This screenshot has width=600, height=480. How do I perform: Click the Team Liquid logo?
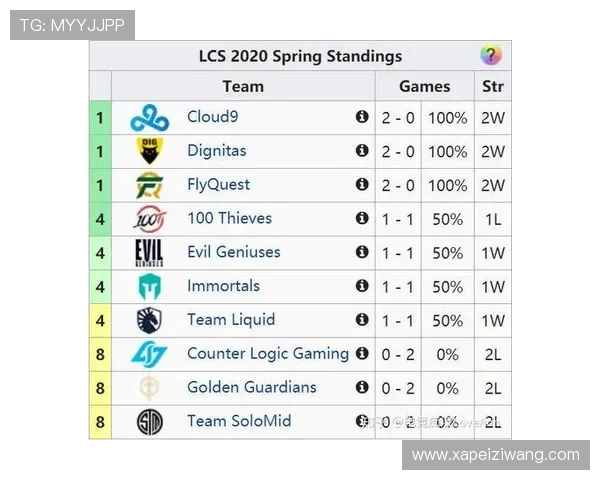point(149,321)
